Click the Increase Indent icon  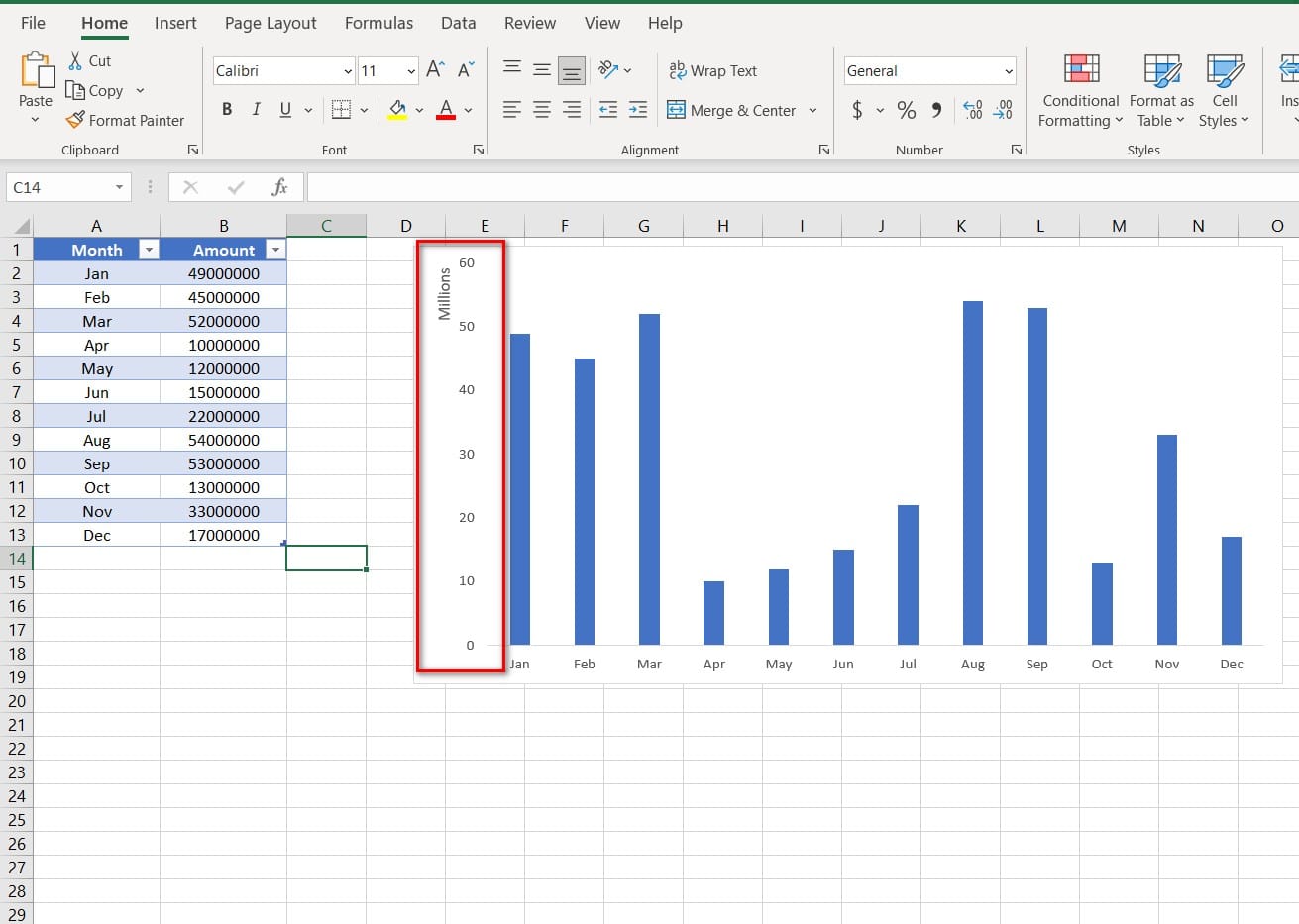(x=638, y=110)
